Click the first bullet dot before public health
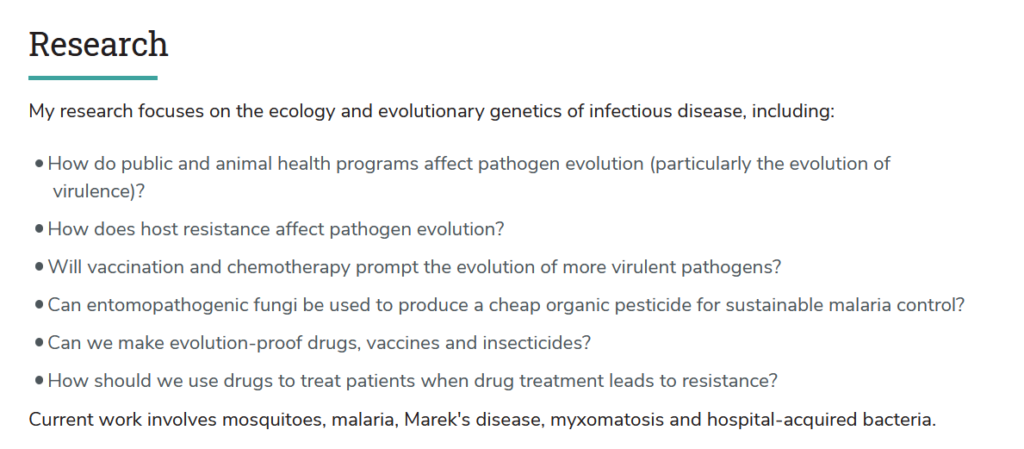This screenshot has width=1024, height=449. (40, 163)
